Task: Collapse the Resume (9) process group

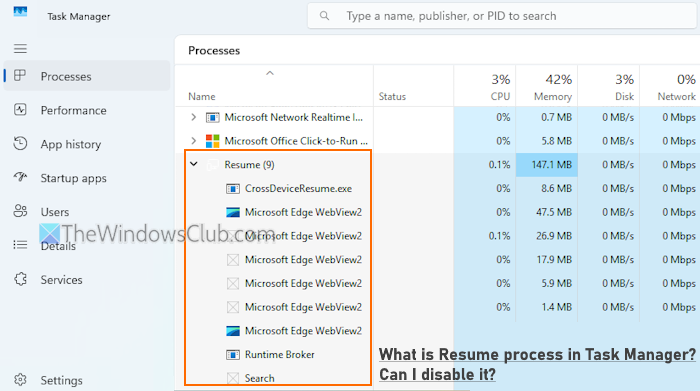Action: point(194,164)
